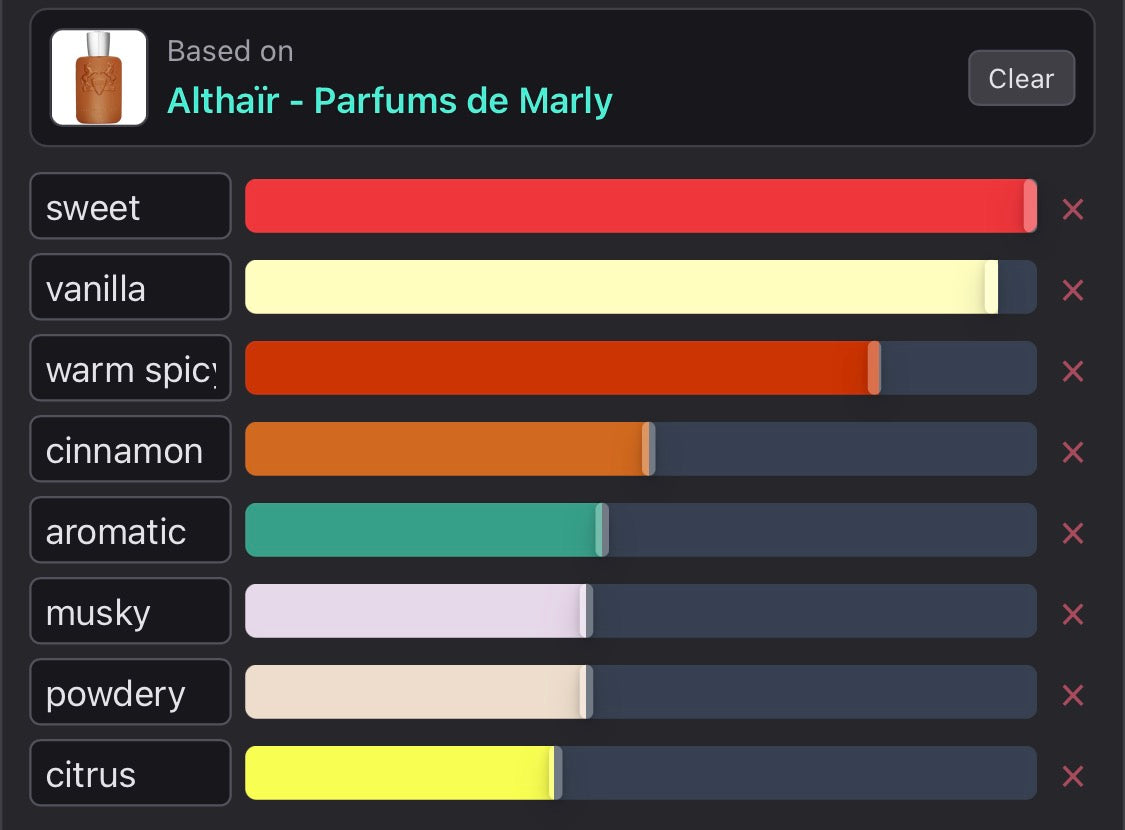
Task: Delete the aromatic accord row
Action: (x=1073, y=534)
